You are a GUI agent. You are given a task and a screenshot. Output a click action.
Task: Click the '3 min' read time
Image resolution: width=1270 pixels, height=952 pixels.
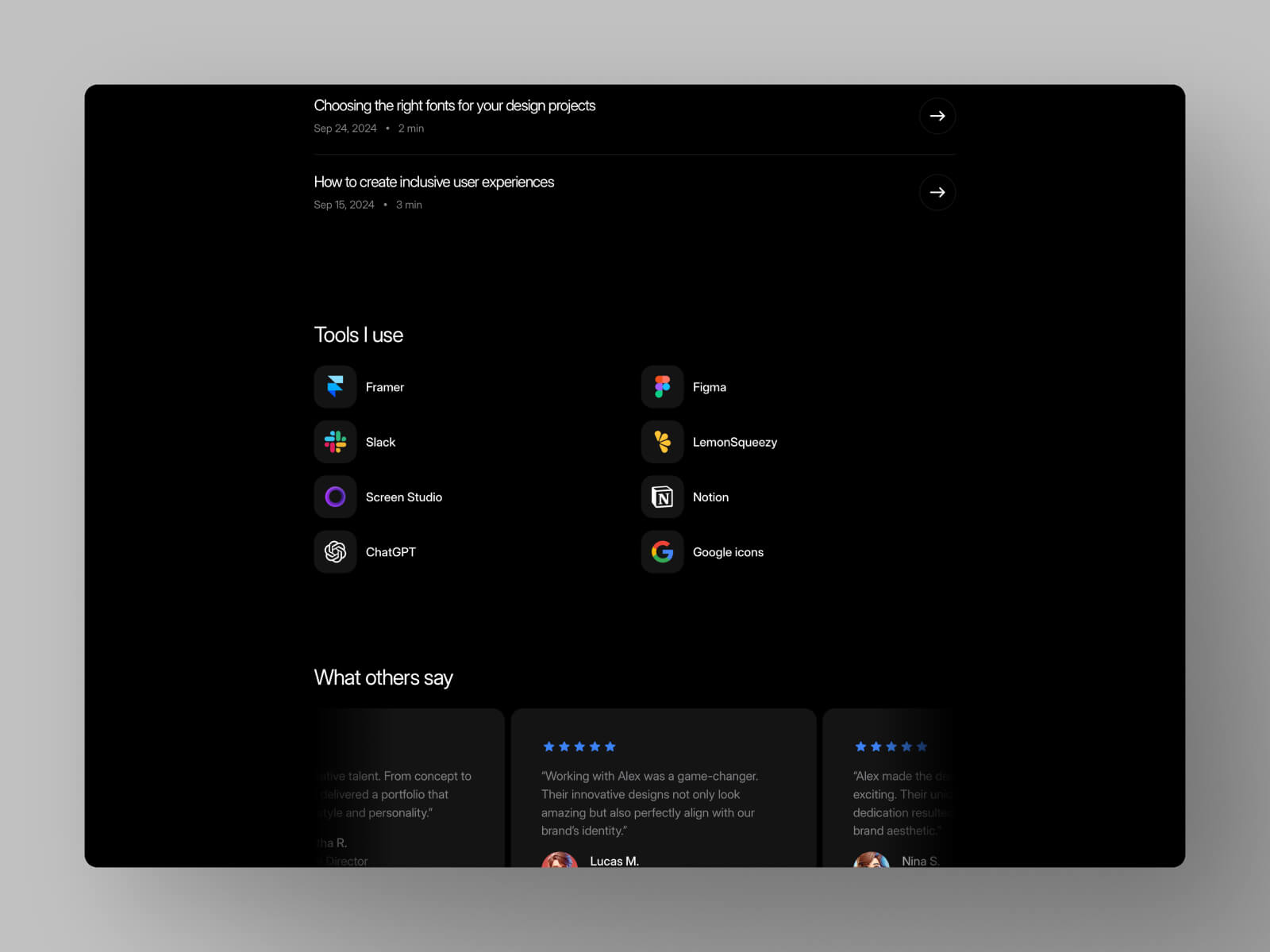tap(409, 205)
